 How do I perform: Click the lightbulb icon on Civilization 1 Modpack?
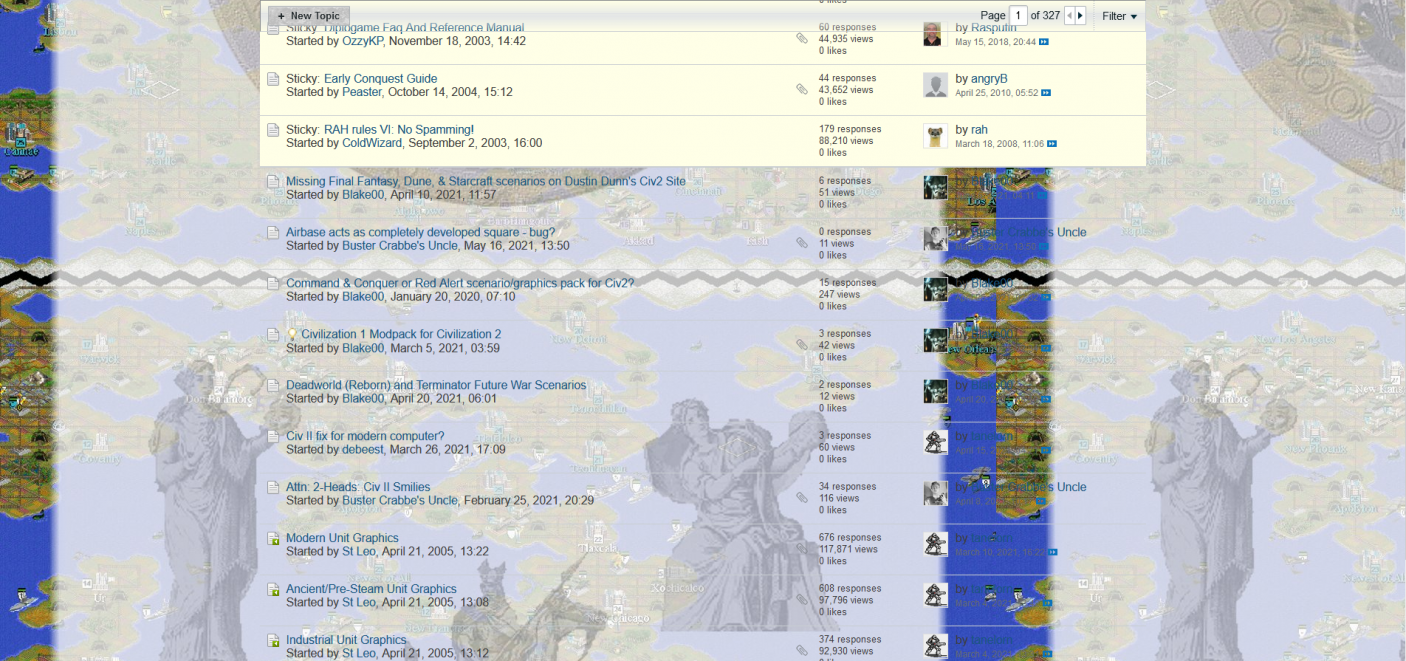click(292, 335)
